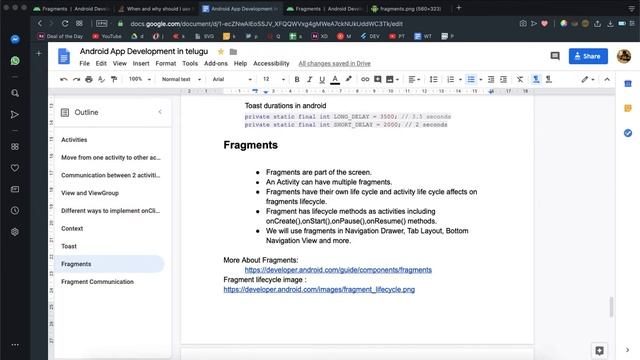Add a comment from toolbar
640x360 pixels.
[378, 79]
